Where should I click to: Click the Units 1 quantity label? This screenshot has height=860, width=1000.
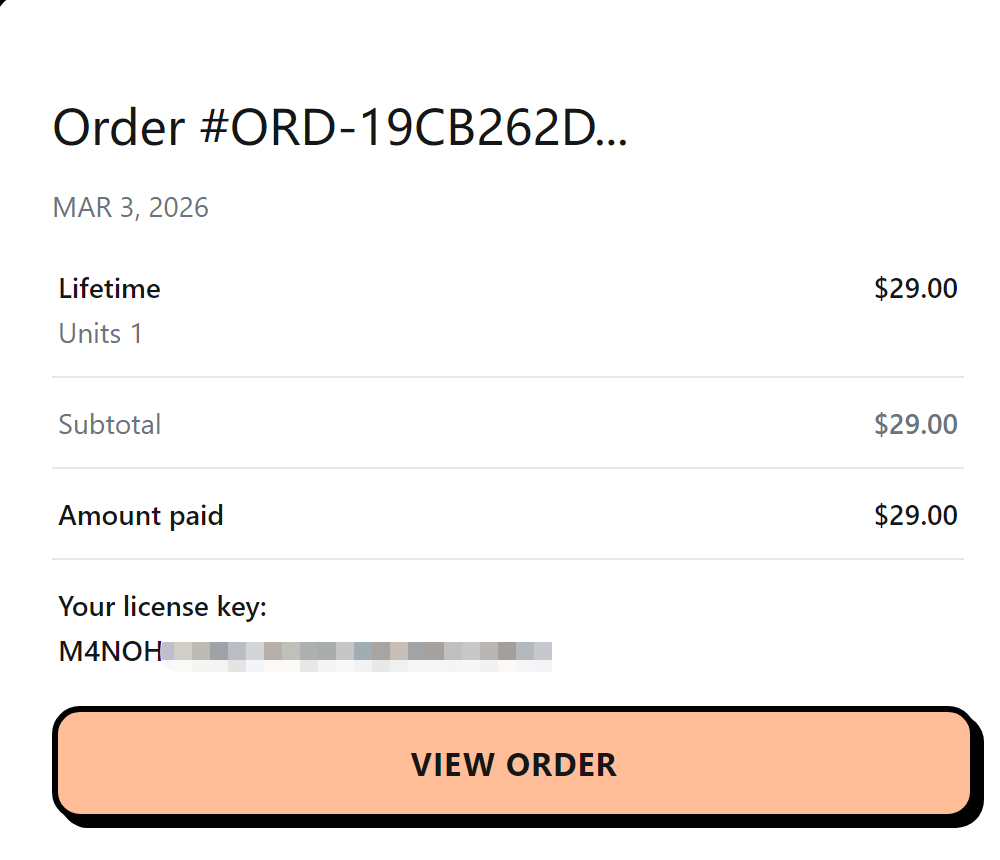click(x=99, y=333)
